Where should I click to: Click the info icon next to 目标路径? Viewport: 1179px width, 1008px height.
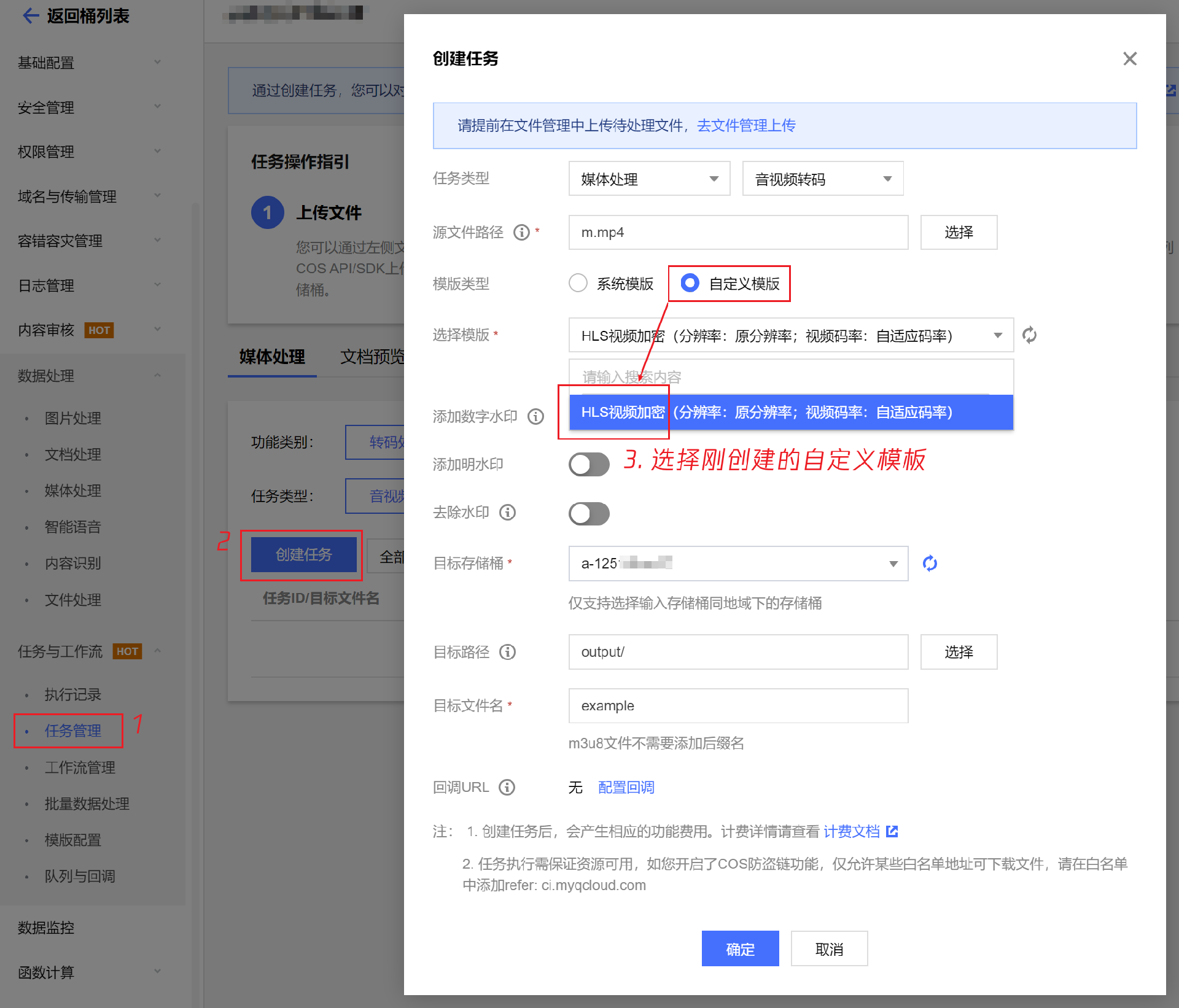pos(507,652)
